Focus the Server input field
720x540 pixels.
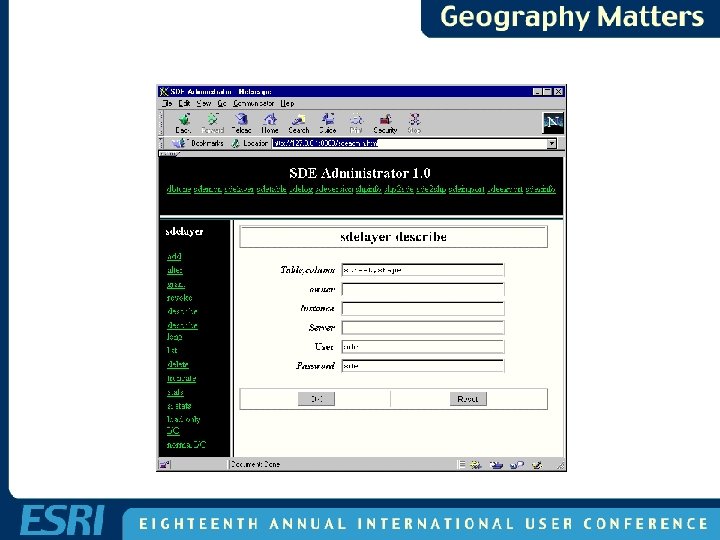[422, 327]
